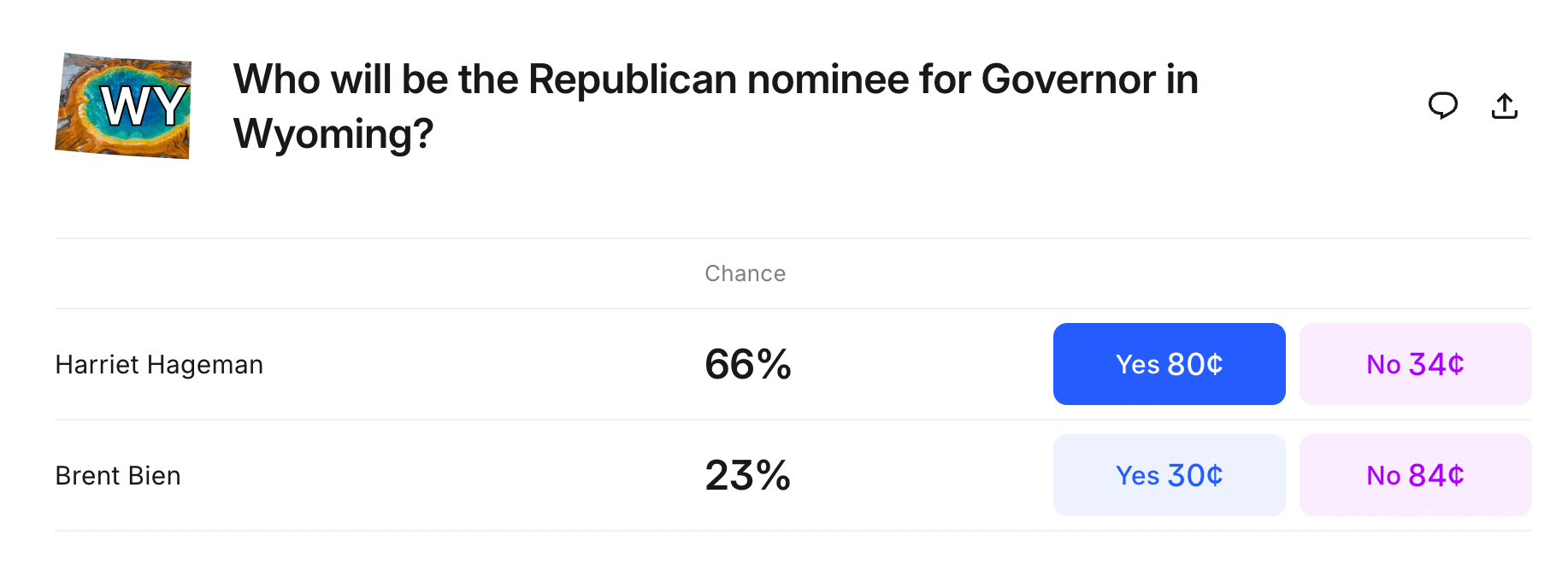This screenshot has width=1568, height=564.
Task: Open the Republican nominee market title
Action: tap(716, 106)
